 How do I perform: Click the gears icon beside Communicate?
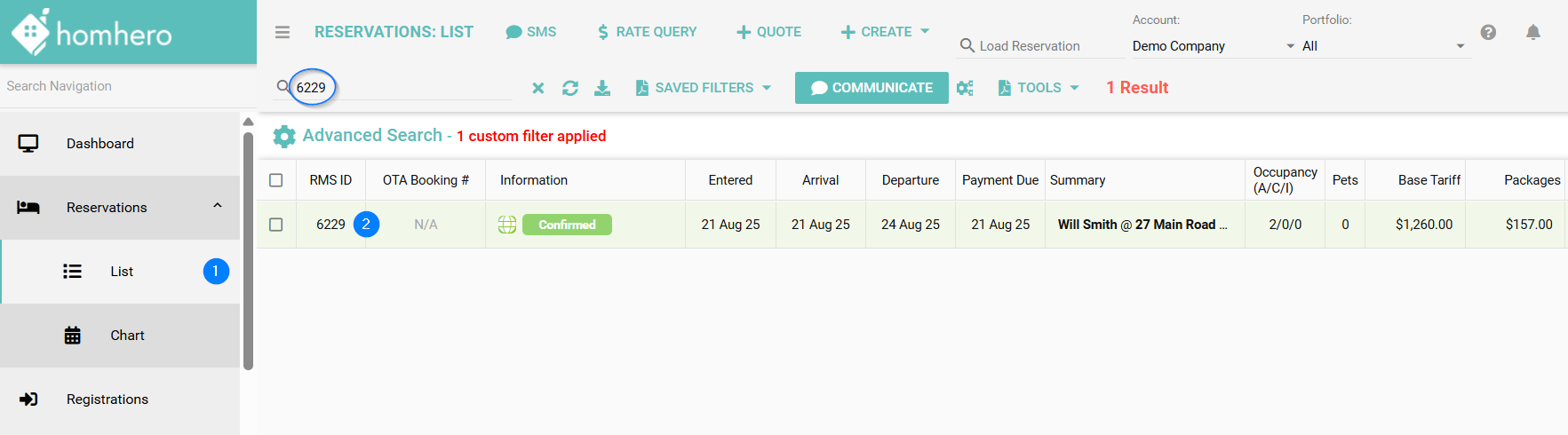tap(965, 88)
